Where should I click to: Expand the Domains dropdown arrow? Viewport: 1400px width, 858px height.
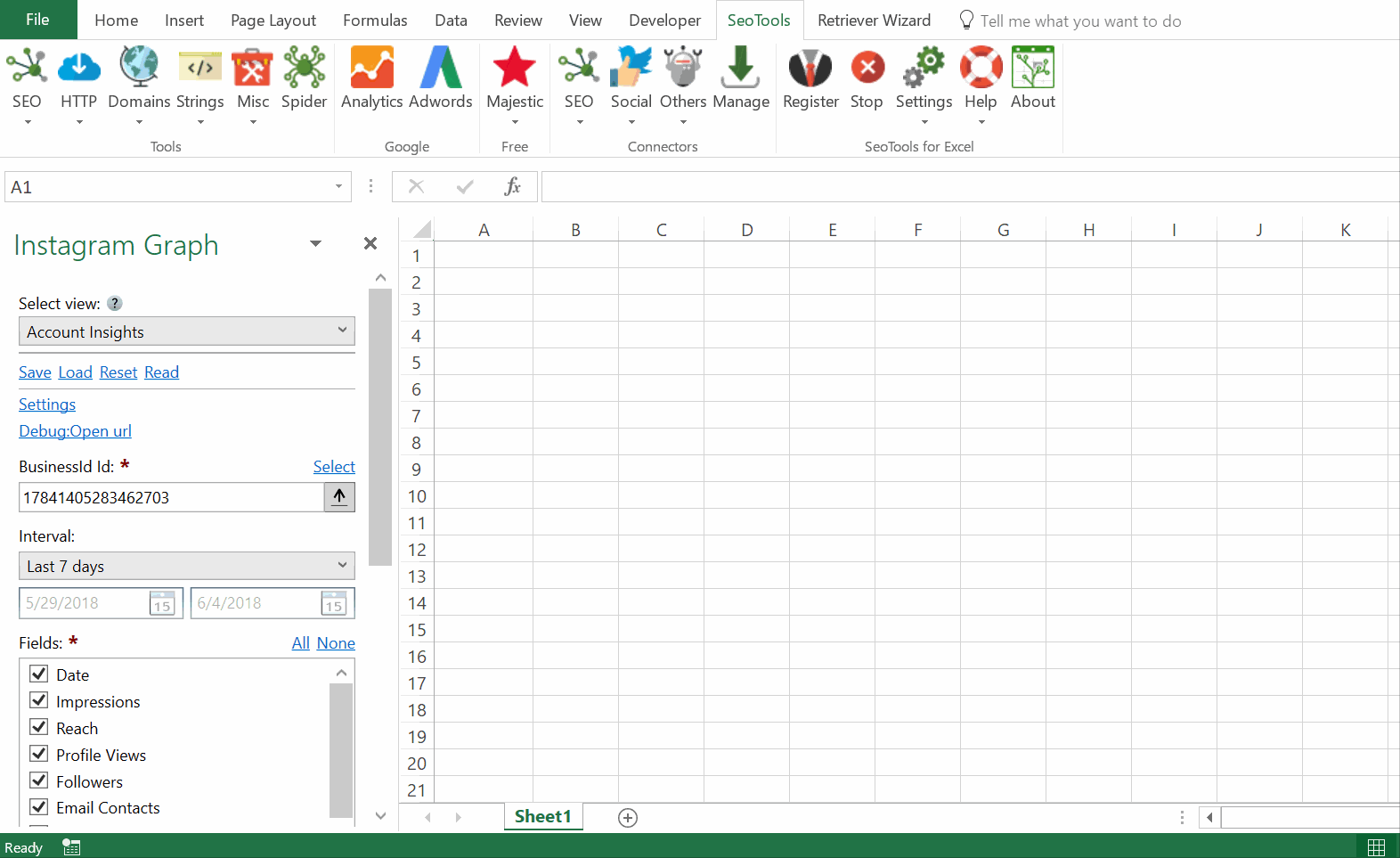coord(139,122)
